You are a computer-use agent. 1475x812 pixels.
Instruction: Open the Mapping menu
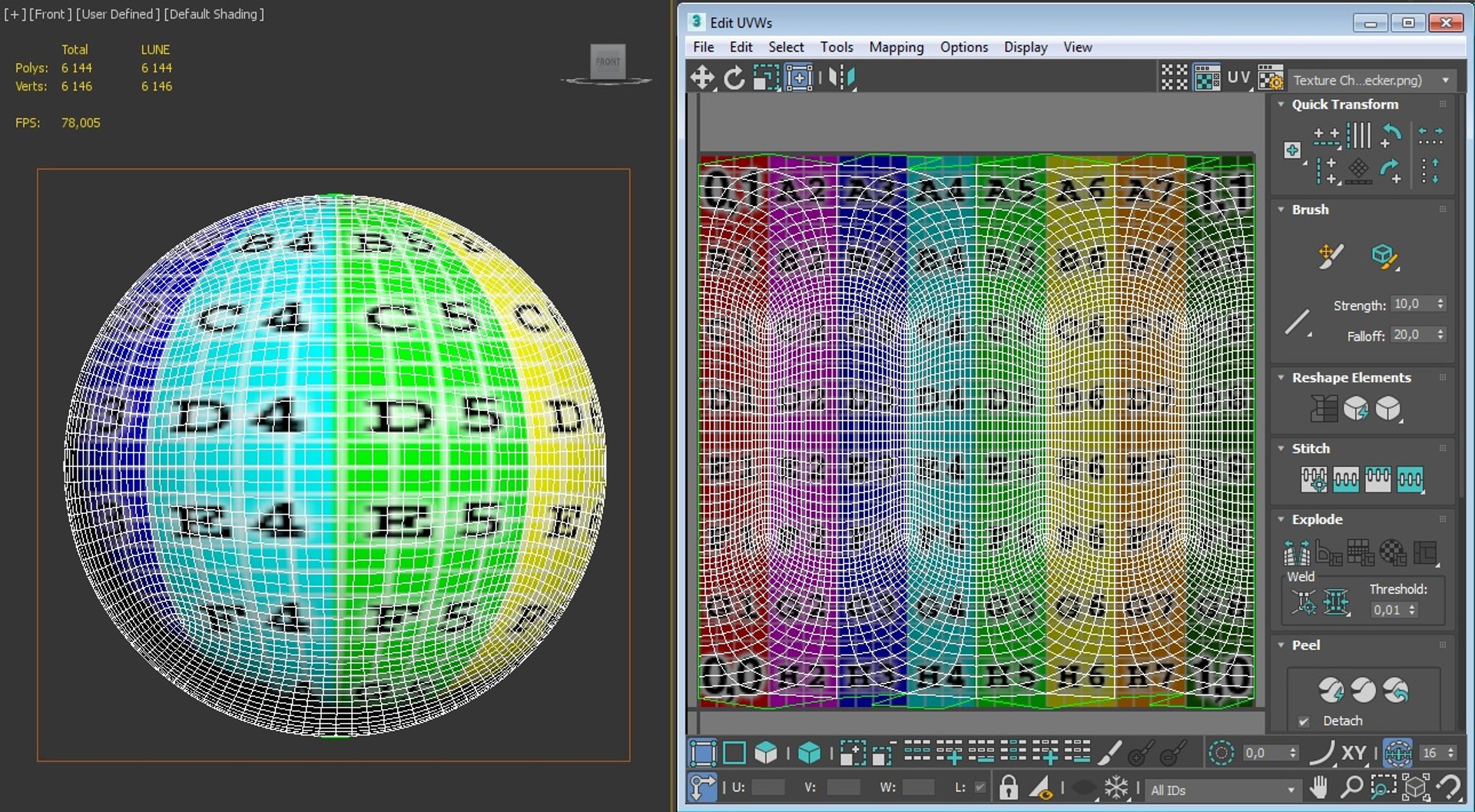[x=897, y=47]
